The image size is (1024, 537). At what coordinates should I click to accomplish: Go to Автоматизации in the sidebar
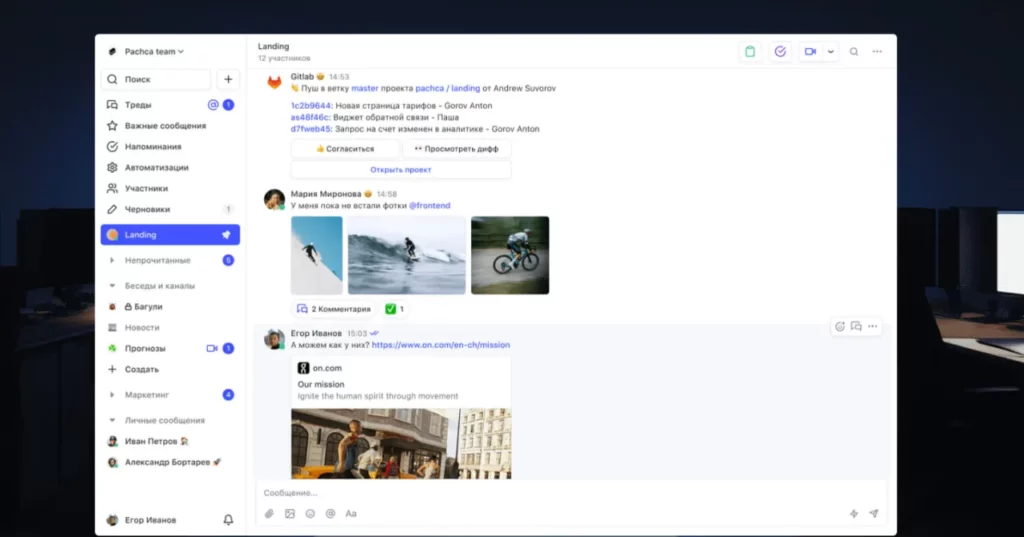pos(156,168)
